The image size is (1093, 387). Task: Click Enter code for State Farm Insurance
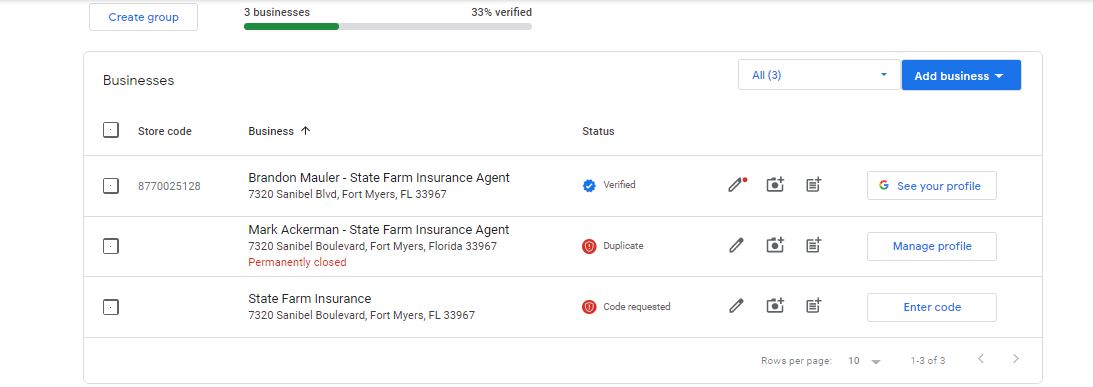pos(932,308)
